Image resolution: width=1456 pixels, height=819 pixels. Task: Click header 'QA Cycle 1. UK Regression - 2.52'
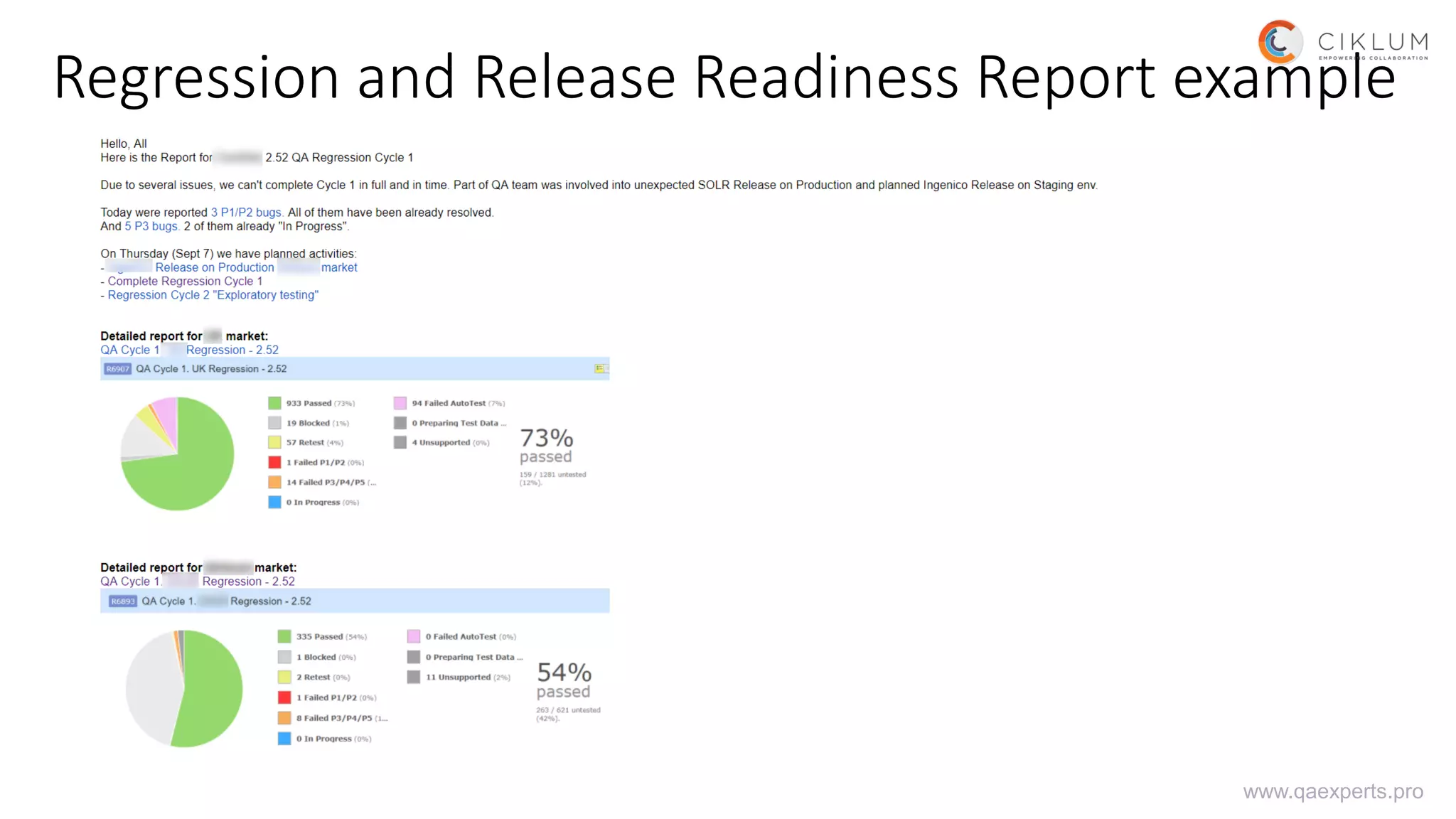pos(211,369)
